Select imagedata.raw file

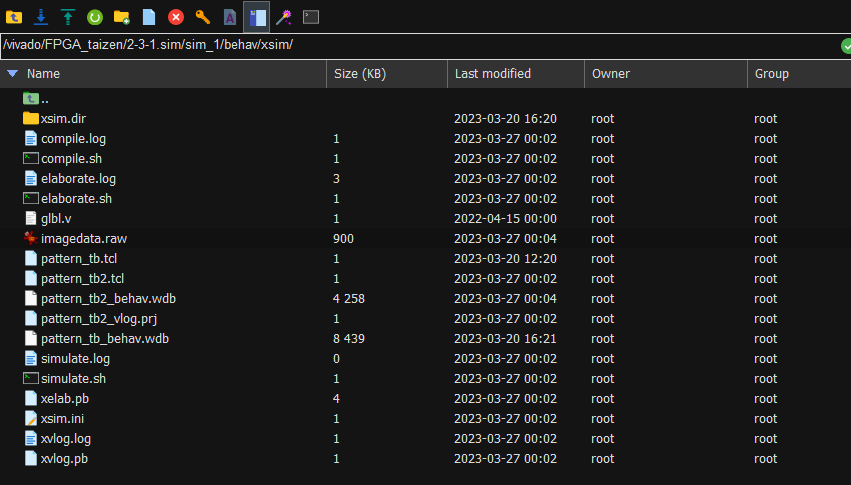pyautogui.click(x=426, y=239)
